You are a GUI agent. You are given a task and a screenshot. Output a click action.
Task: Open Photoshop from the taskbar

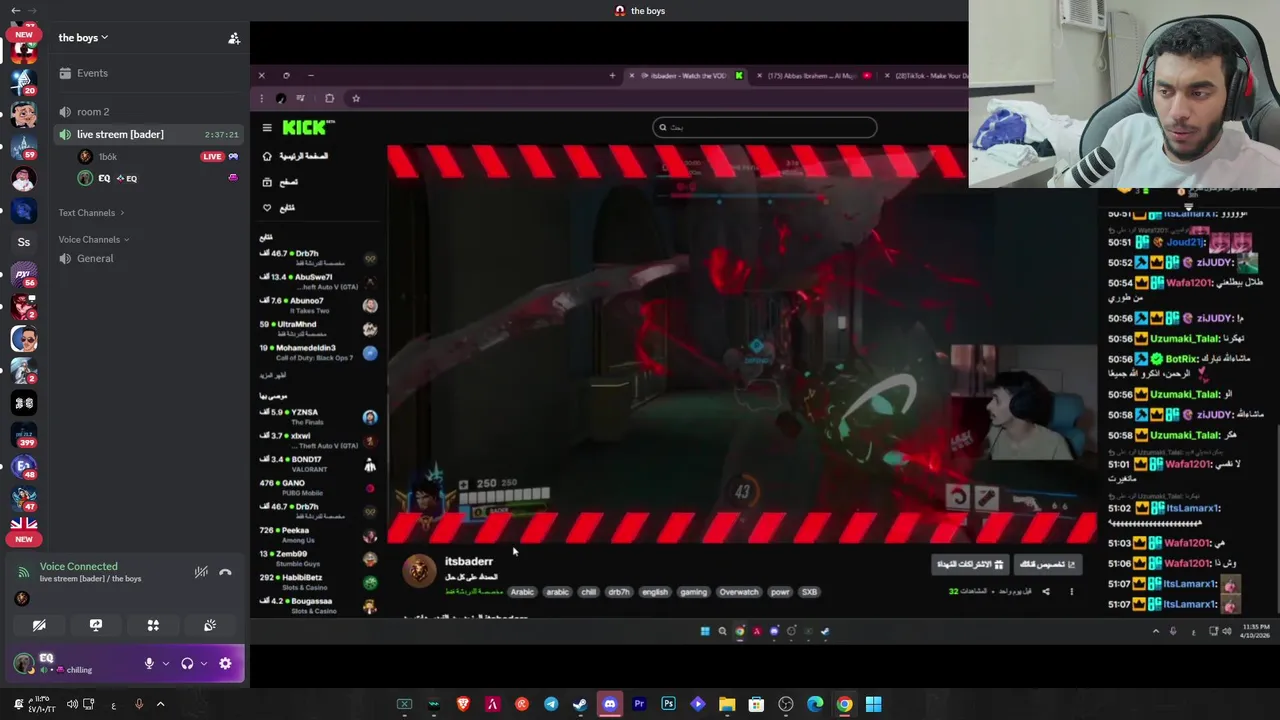[x=668, y=704]
